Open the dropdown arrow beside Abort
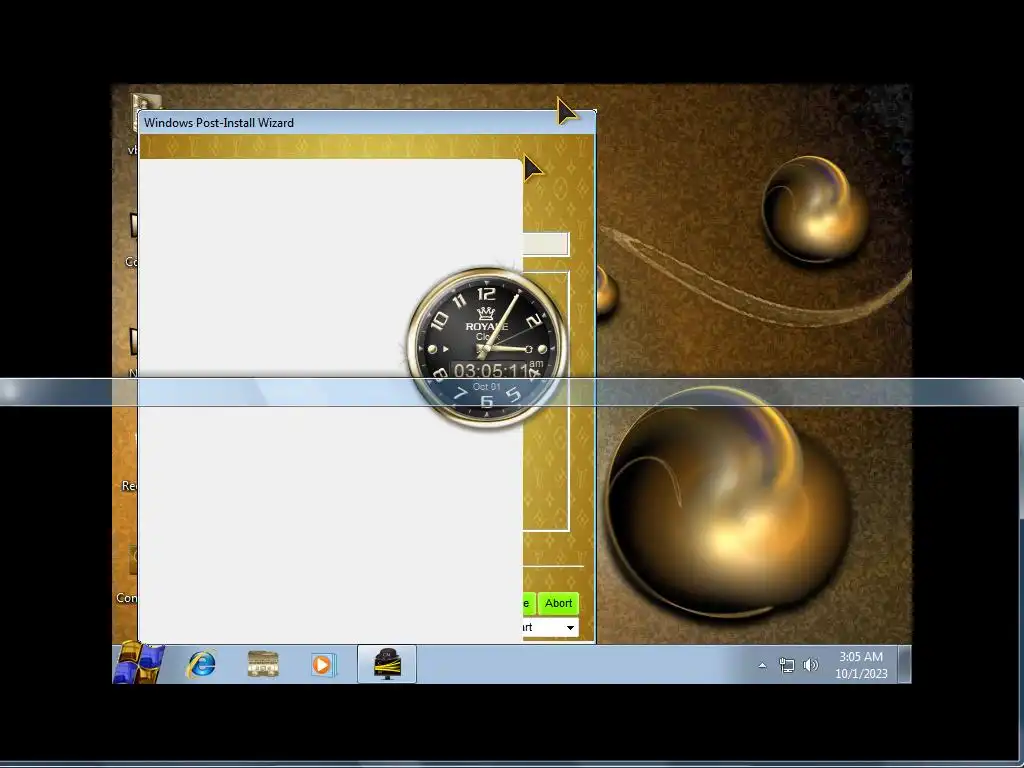This screenshot has height=768, width=1024. [570, 628]
